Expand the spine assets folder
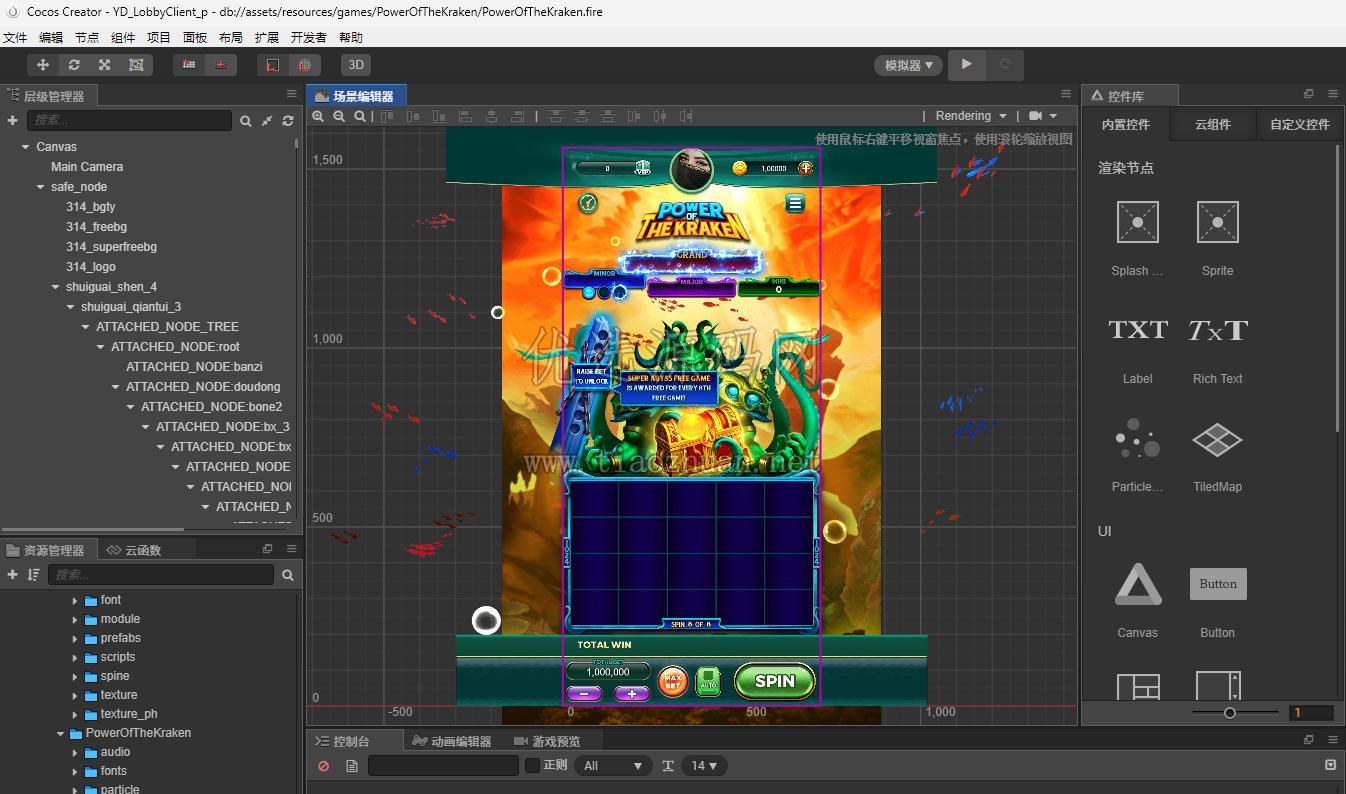Image resolution: width=1346 pixels, height=794 pixels. [x=75, y=677]
